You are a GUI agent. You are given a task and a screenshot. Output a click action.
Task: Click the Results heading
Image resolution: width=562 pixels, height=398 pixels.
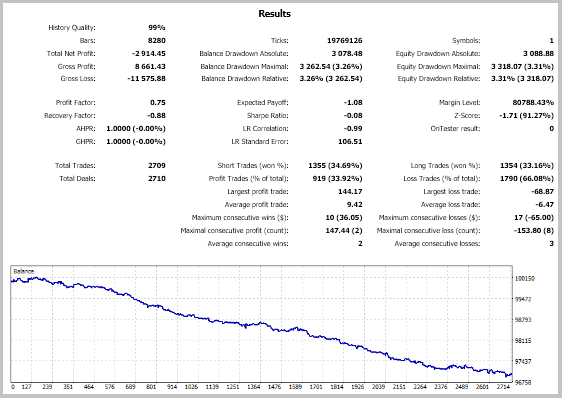click(274, 14)
